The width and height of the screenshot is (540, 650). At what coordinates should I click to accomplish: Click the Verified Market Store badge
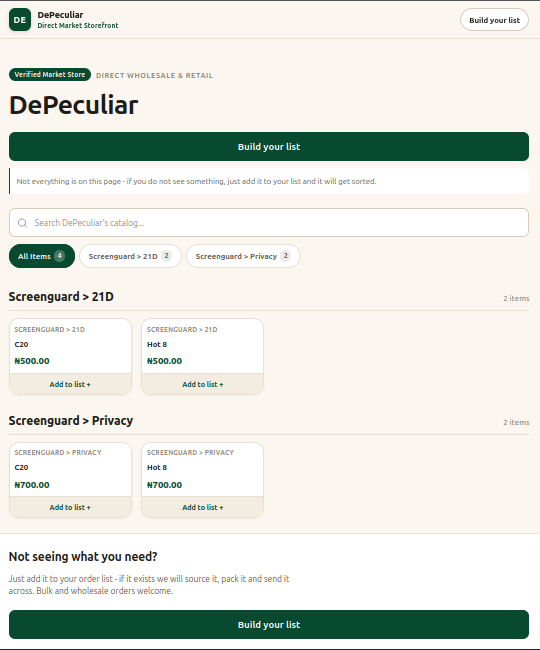[50, 75]
